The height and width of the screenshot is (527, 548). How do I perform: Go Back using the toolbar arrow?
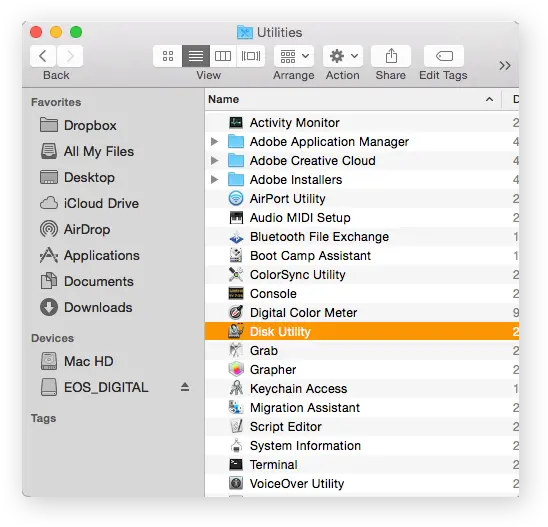(43, 56)
